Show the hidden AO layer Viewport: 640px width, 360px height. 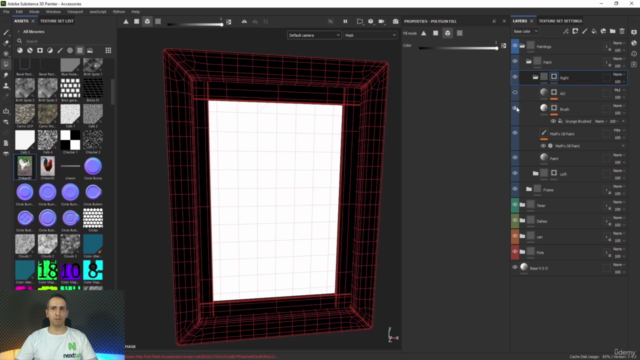(515, 93)
